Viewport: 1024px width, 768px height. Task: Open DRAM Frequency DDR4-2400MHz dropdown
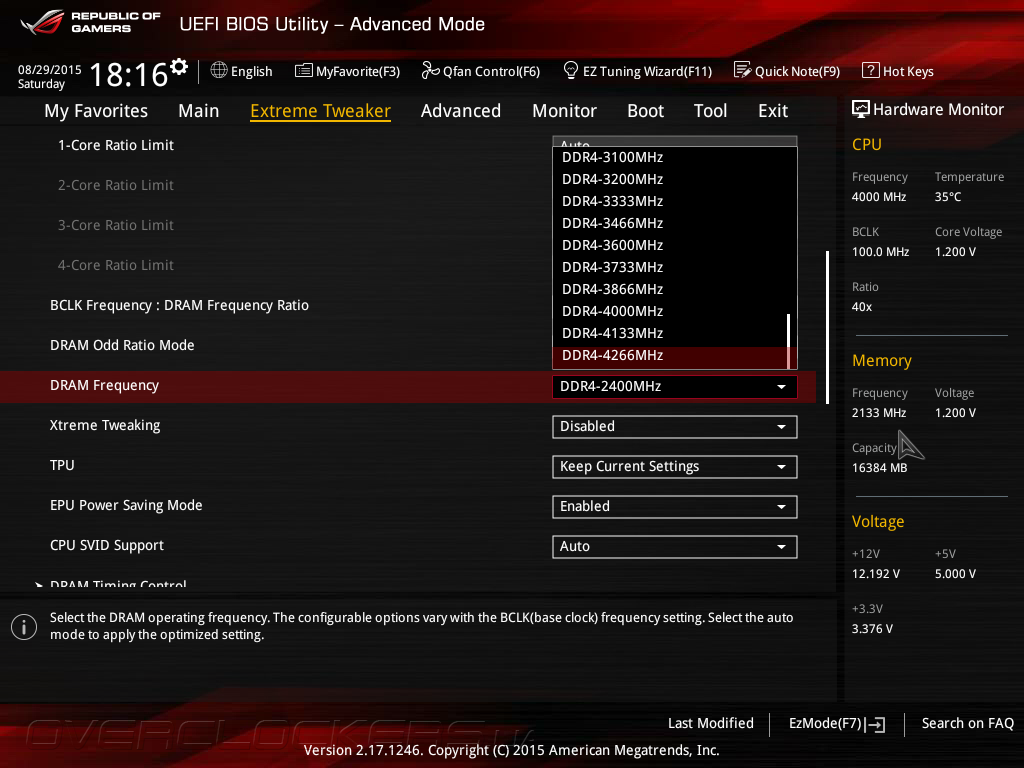coord(675,387)
